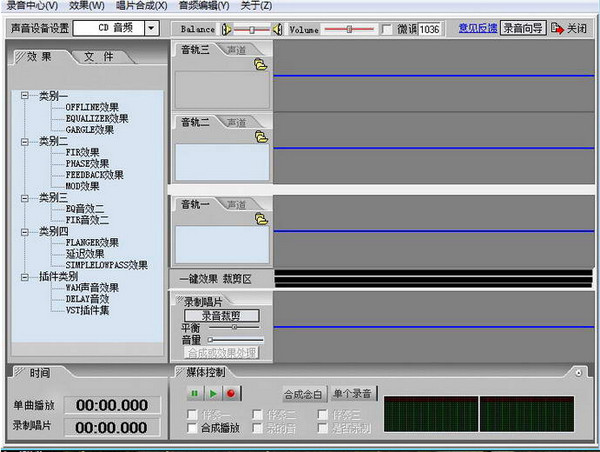The height and width of the screenshot is (452, 600).
Task: Select EQUALIZER效果 in effects tree
Action: (97, 118)
